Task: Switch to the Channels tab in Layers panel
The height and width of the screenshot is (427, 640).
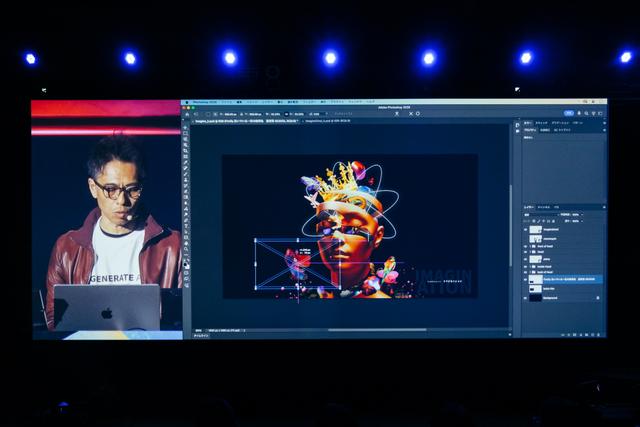Action: coord(543,207)
